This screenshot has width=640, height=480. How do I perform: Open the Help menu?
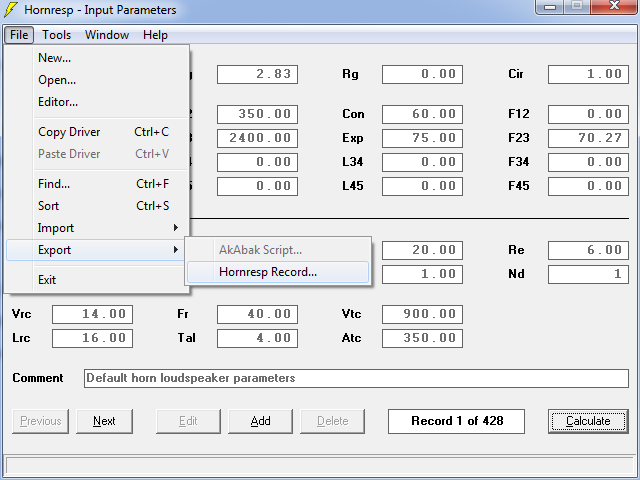155,35
